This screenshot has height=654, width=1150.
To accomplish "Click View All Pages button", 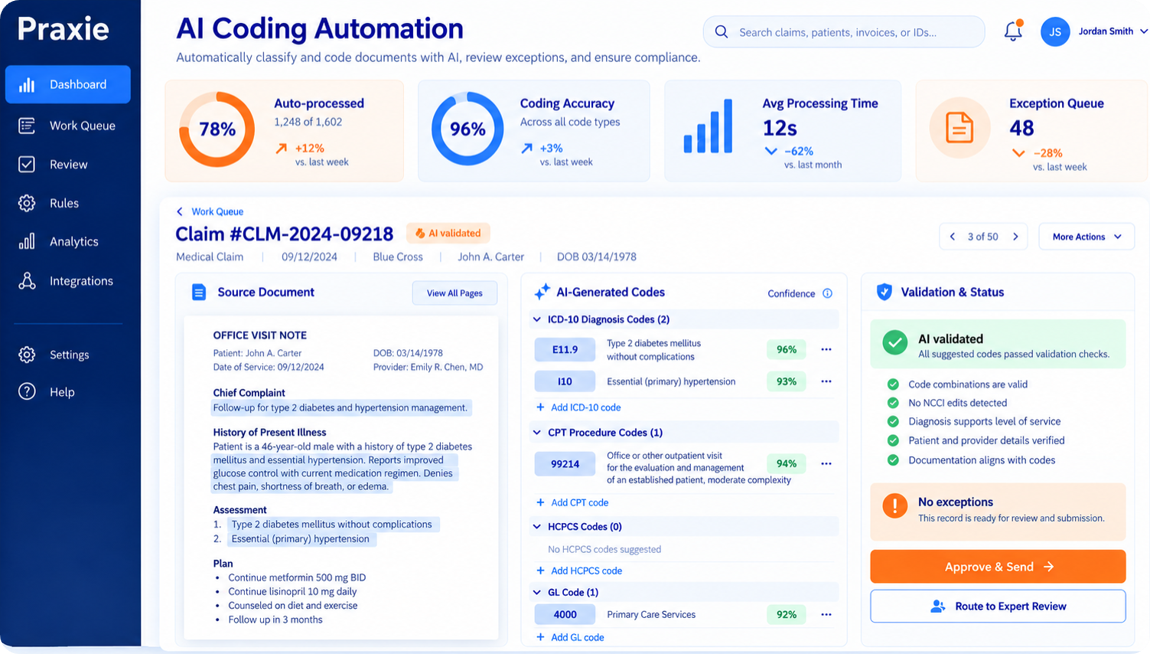I will [x=454, y=293].
